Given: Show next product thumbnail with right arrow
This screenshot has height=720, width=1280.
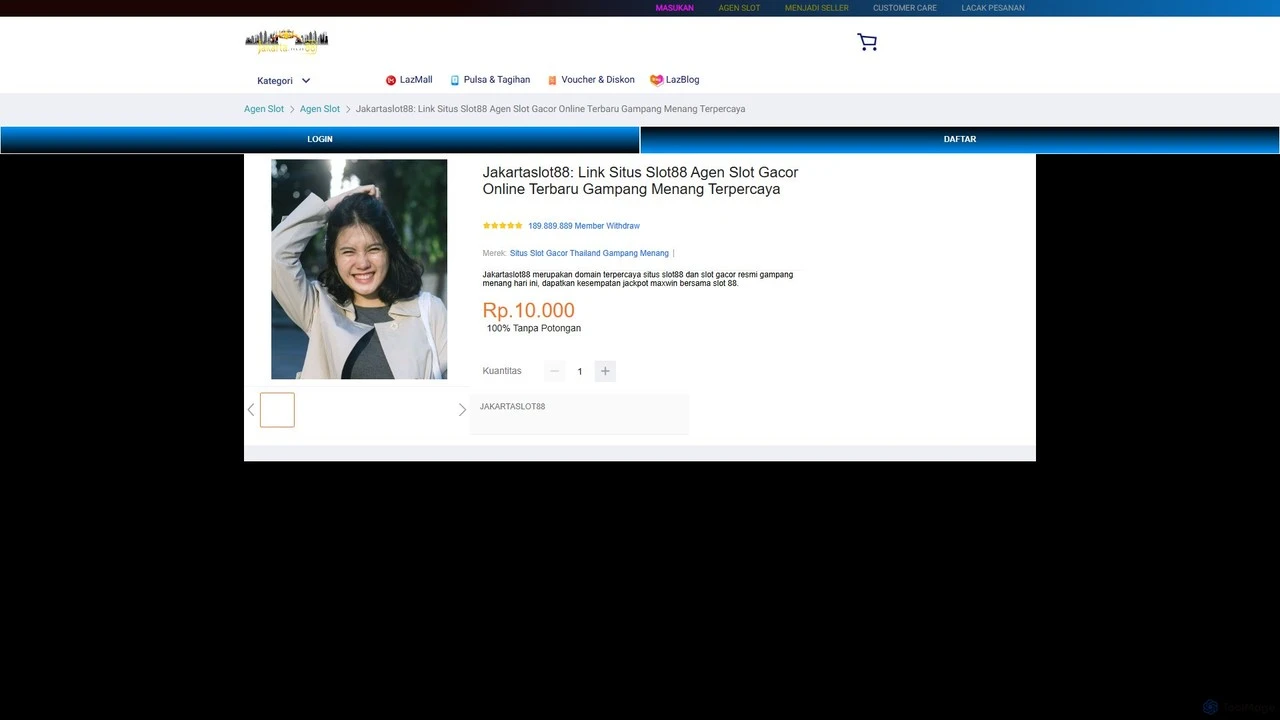Looking at the screenshot, I should (462, 410).
